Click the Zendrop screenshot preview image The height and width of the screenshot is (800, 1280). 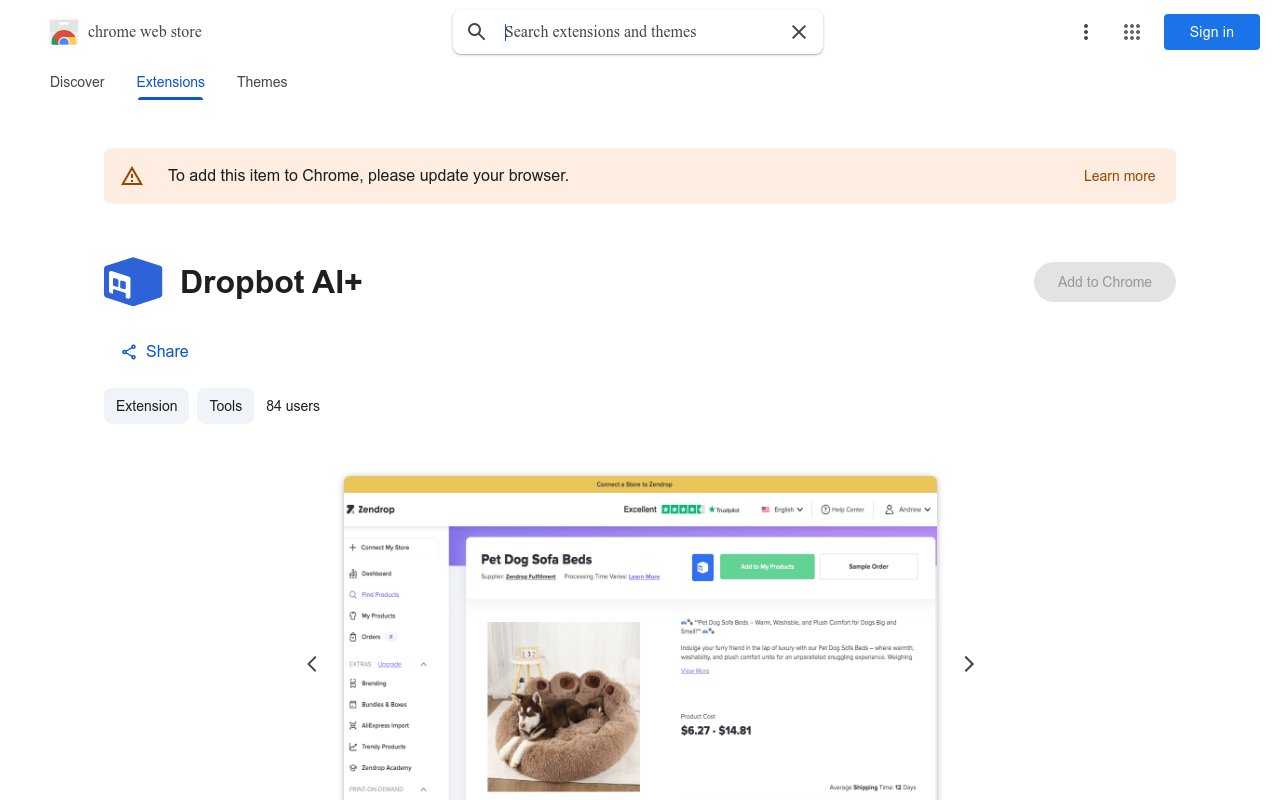click(640, 638)
